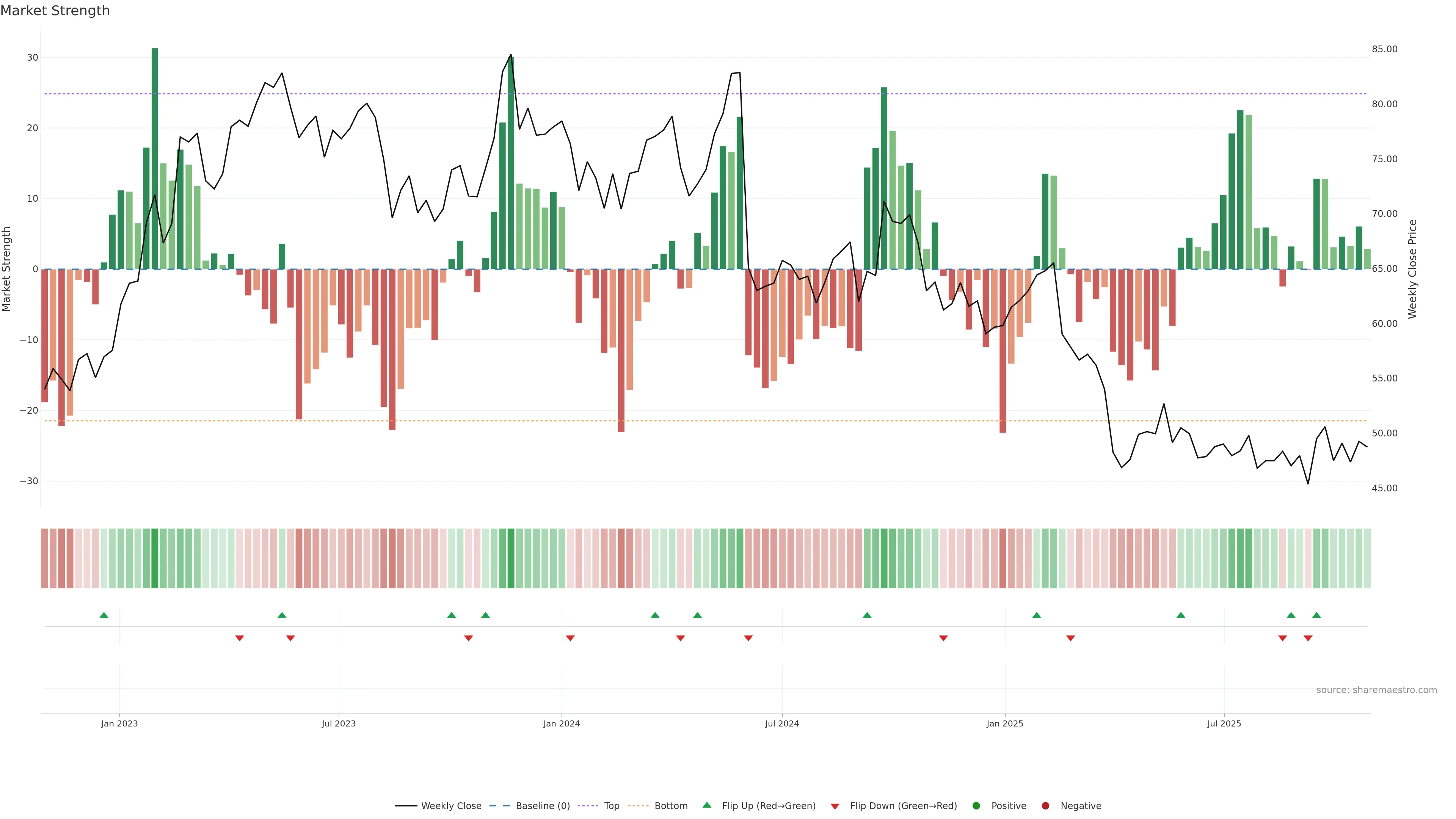Click the leftmost red flip-down triangle marker

[240, 638]
